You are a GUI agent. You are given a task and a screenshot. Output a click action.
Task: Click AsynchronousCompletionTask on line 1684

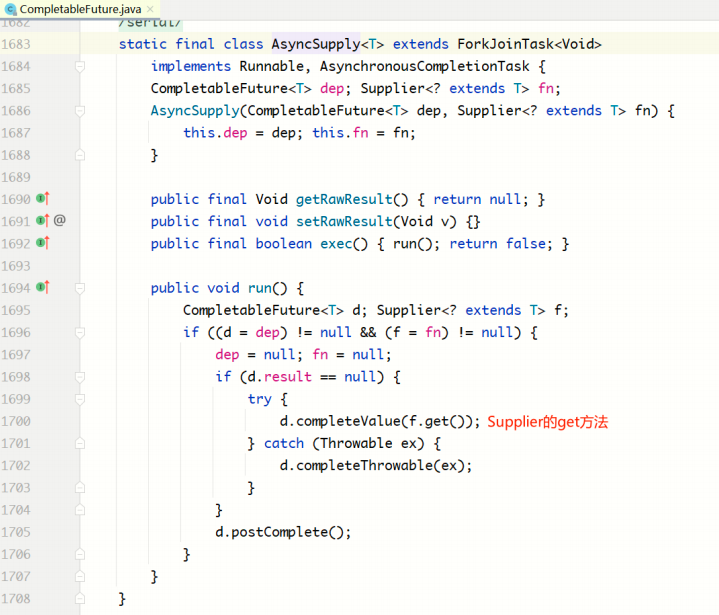click(x=425, y=66)
